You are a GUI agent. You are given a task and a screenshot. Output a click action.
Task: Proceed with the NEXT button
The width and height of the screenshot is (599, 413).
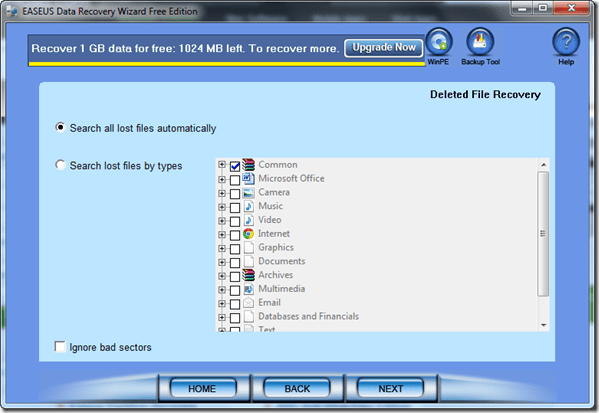tap(390, 388)
